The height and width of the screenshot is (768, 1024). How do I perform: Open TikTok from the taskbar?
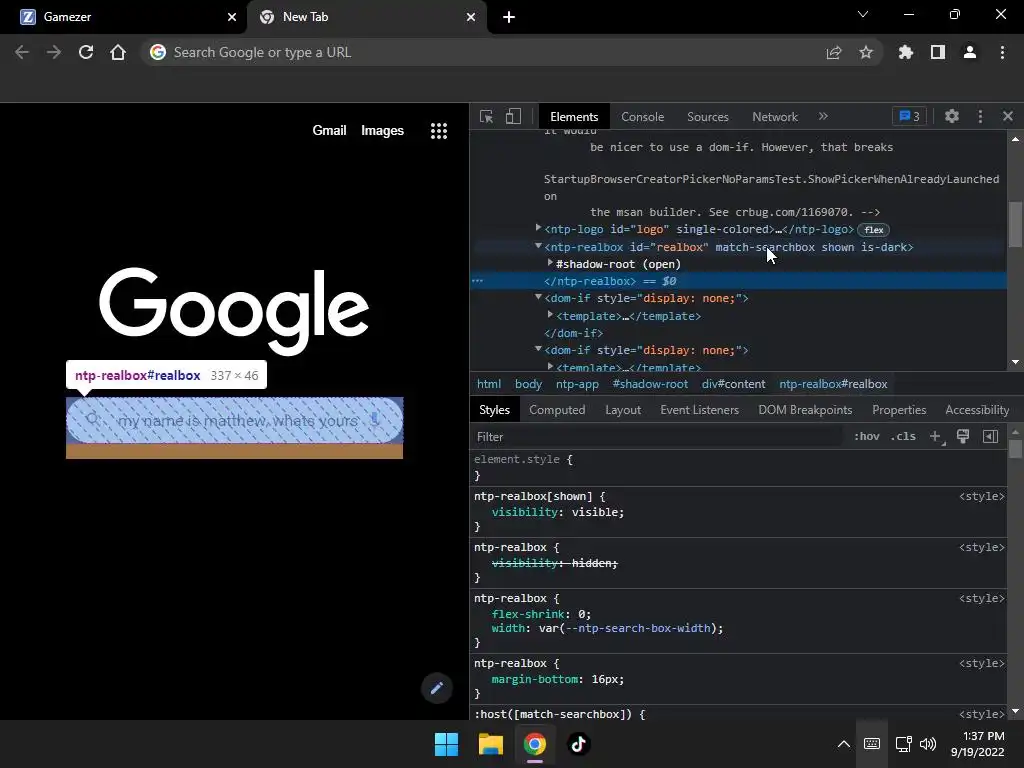579,744
